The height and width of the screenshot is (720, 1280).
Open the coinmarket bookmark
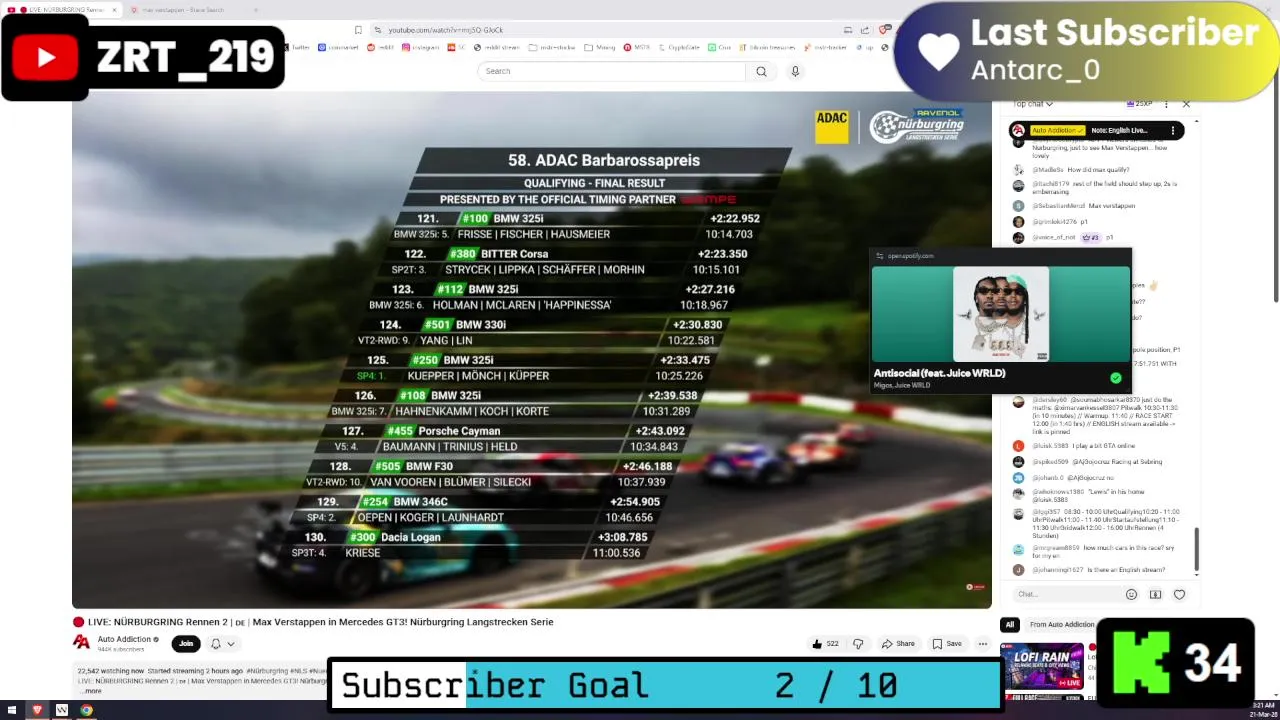click(338, 47)
